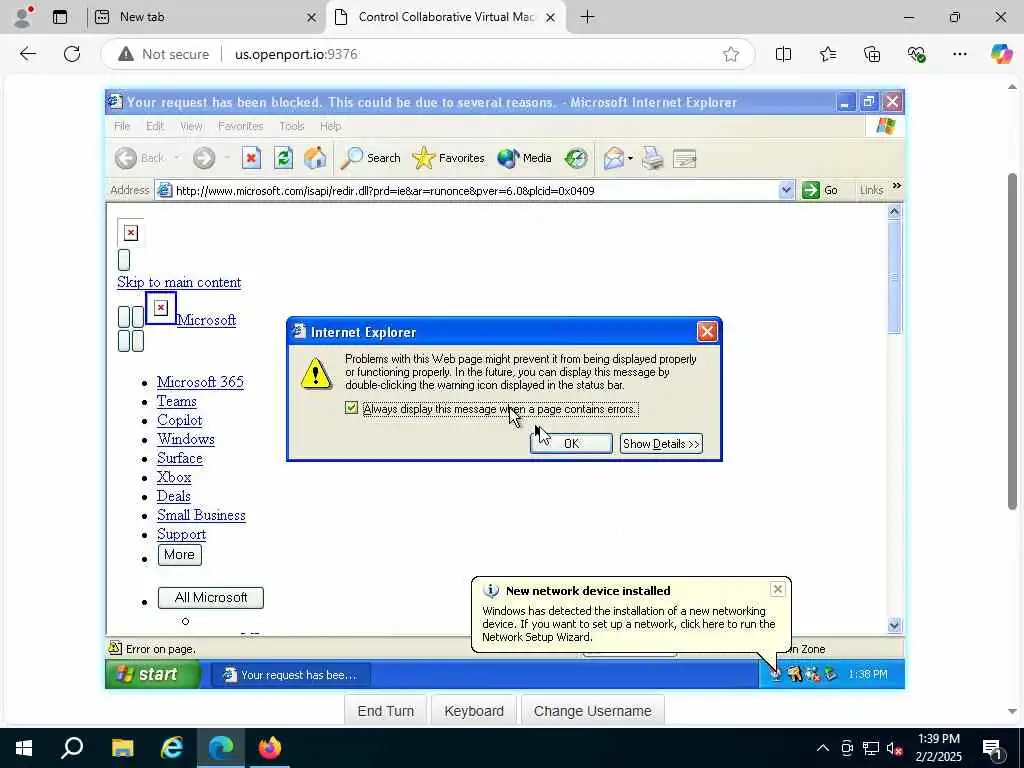Click the All Microsoft button
The width and height of the screenshot is (1024, 768).
point(211,598)
